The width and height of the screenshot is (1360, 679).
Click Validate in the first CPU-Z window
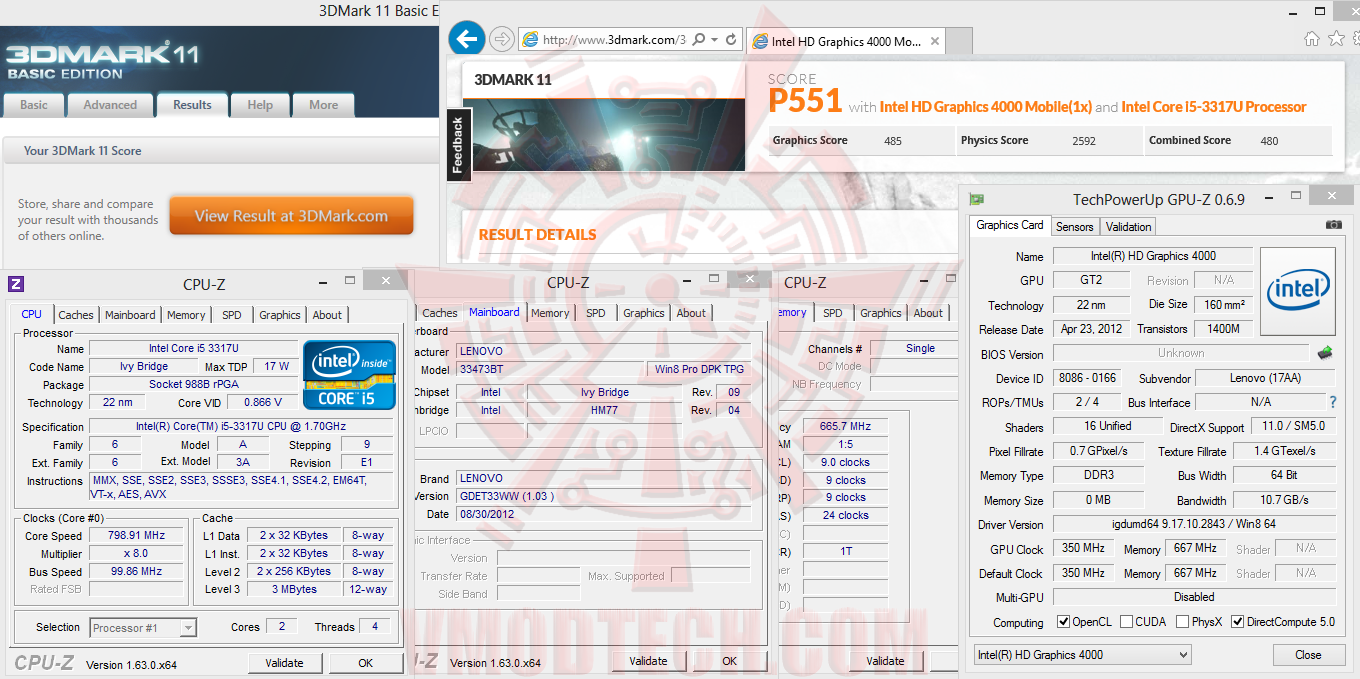284,662
